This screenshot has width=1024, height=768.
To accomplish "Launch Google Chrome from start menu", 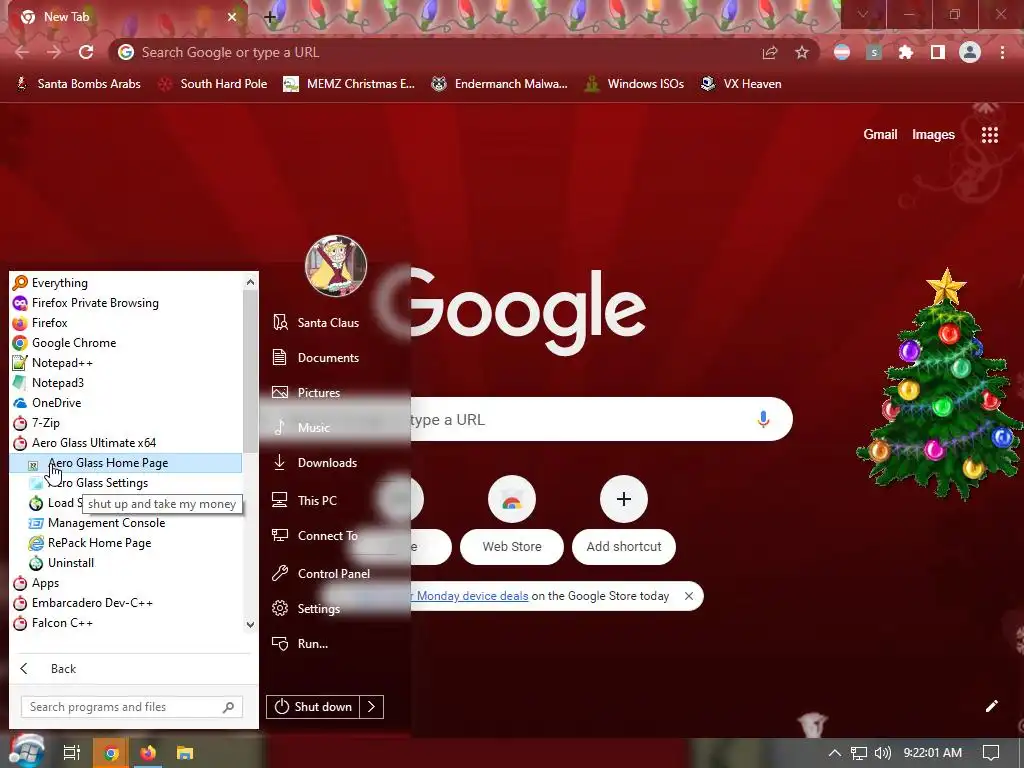I will coord(125,343).
